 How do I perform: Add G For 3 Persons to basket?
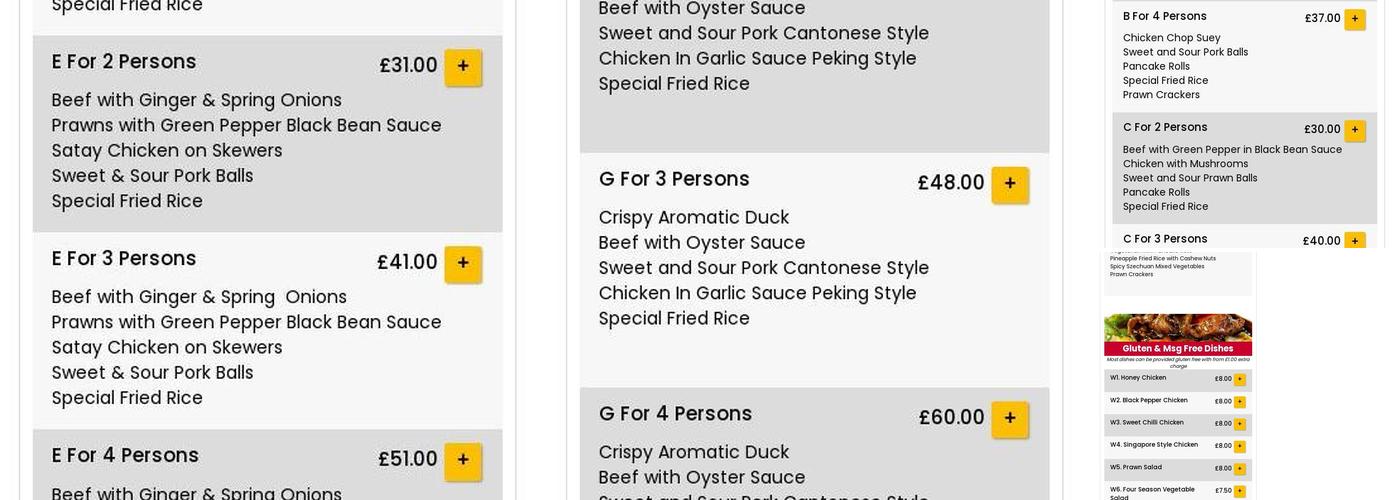click(x=1010, y=184)
